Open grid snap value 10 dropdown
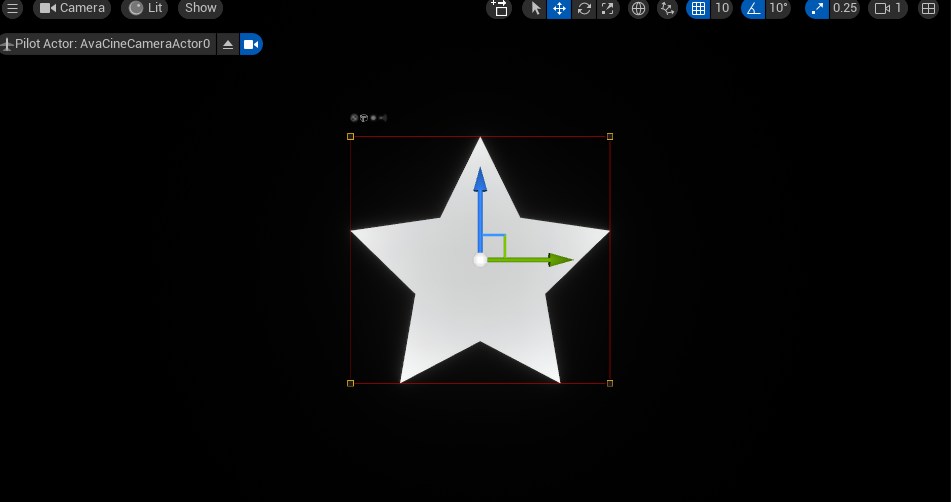This screenshot has height=502, width=951. coord(722,8)
